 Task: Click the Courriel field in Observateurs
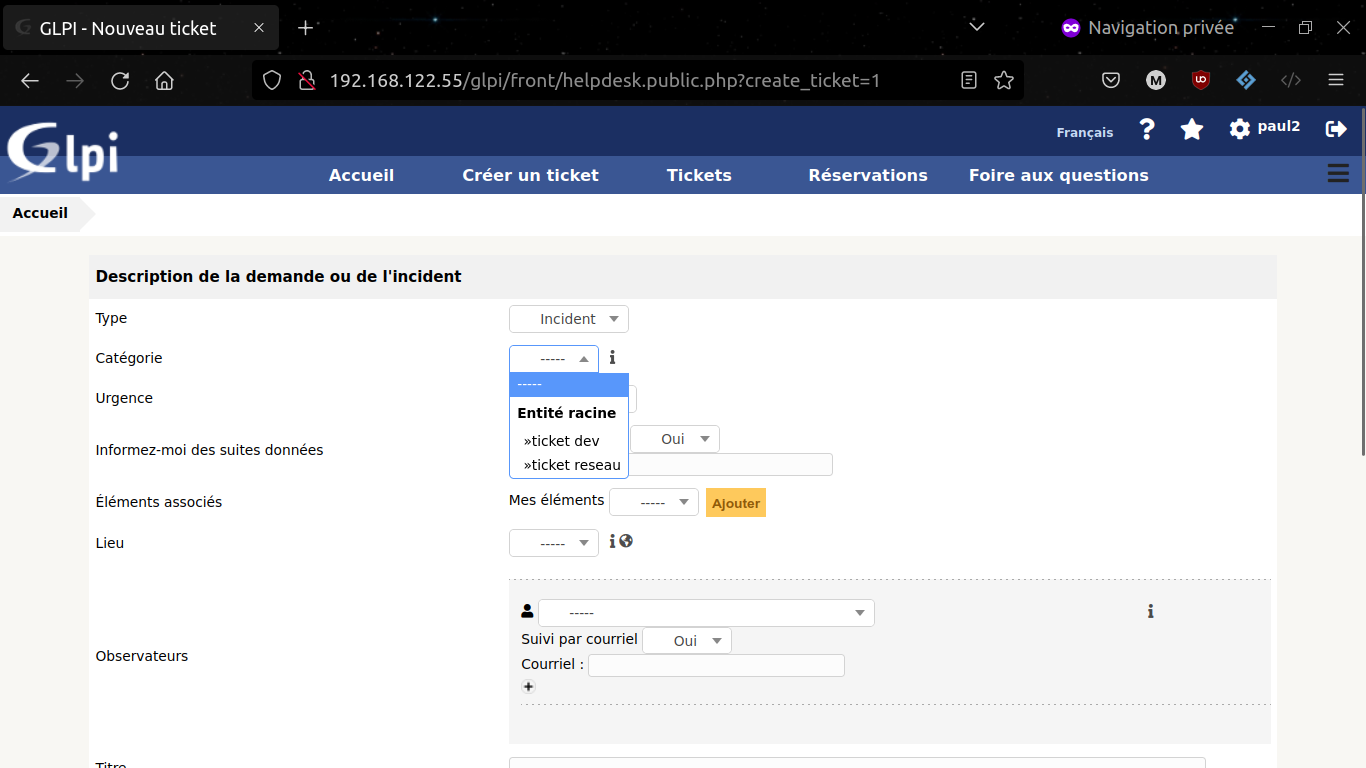pyautogui.click(x=716, y=665)
